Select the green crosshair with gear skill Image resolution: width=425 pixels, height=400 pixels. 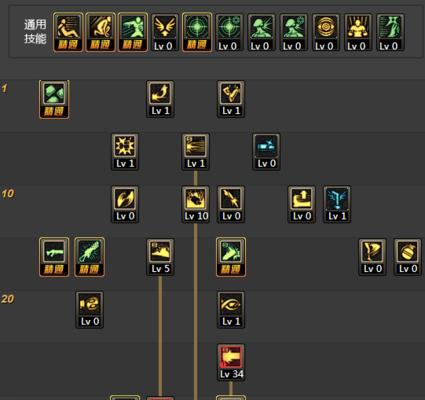click(229, 32)
